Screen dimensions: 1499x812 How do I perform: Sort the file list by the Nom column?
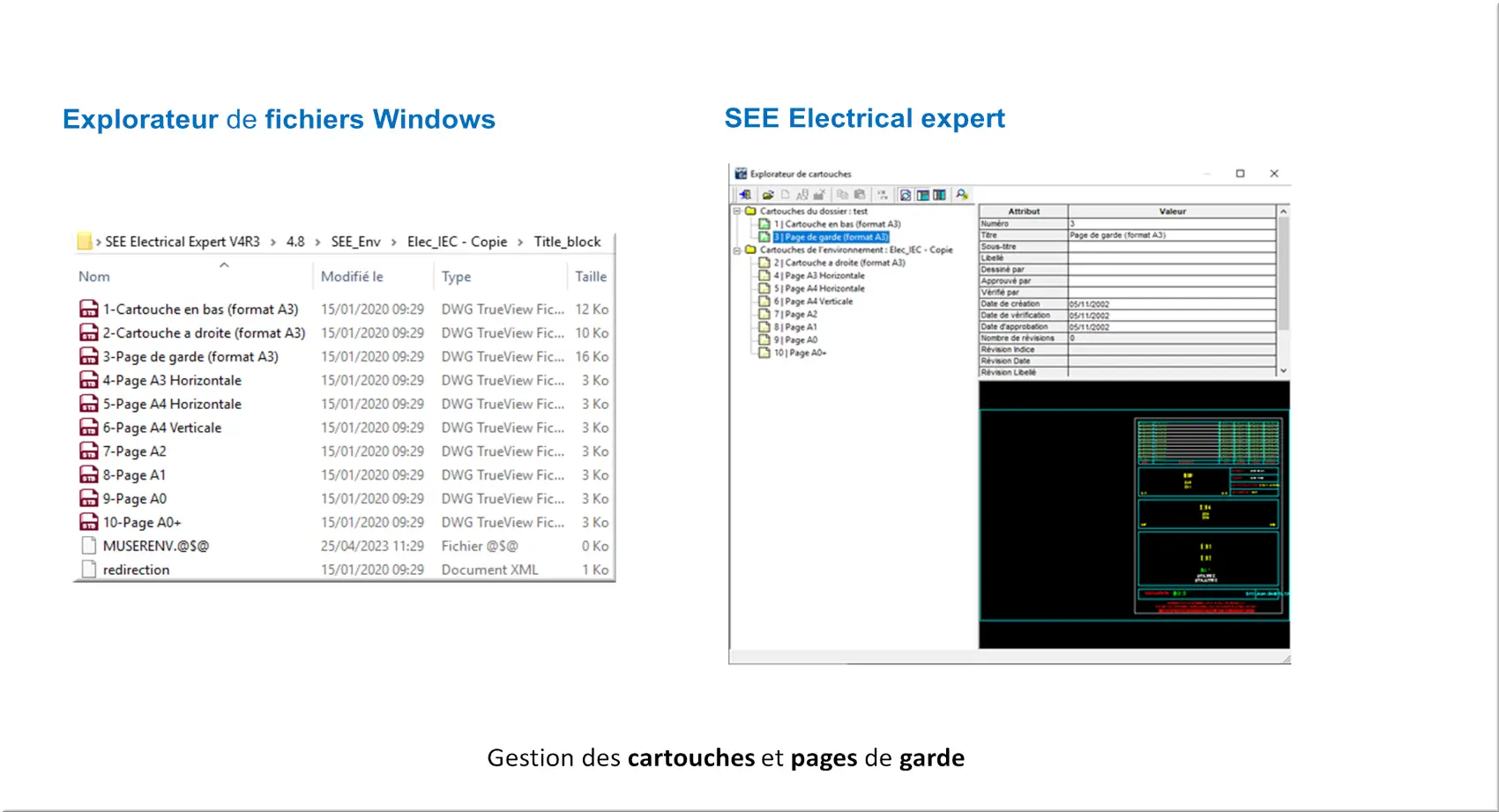point(94,277)
